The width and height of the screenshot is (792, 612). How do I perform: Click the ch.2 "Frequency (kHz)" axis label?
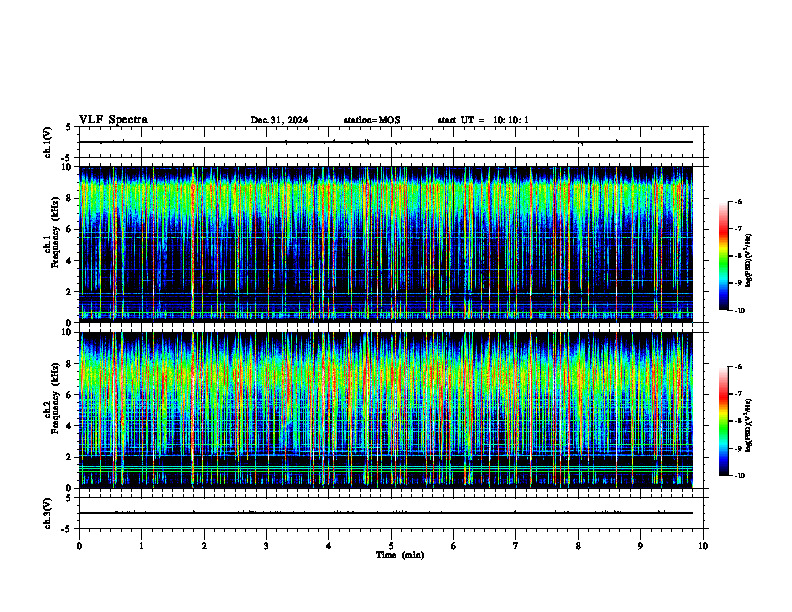(x=54, y=398)
